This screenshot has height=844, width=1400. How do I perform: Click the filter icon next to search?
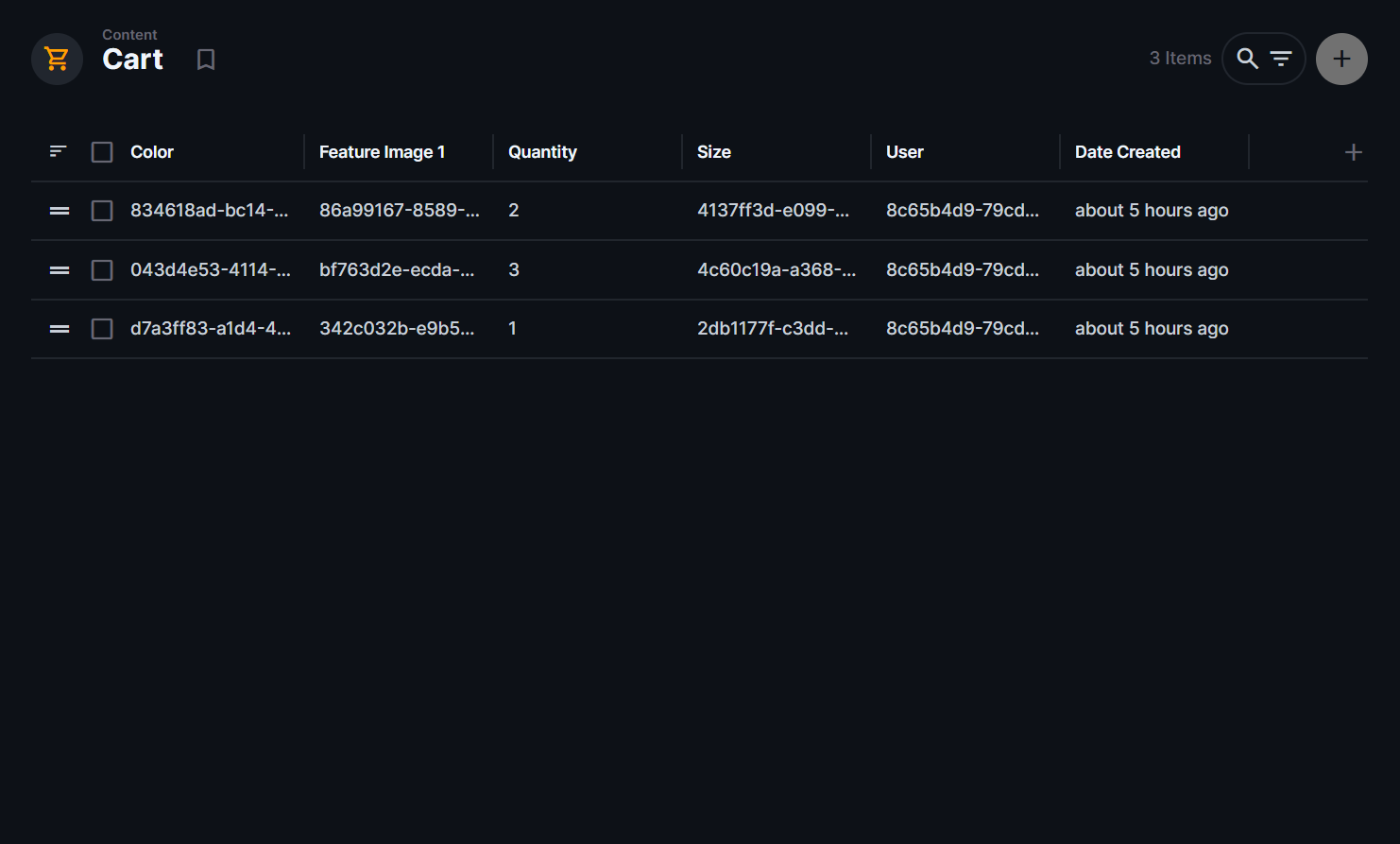click(x=1281, y=58)
